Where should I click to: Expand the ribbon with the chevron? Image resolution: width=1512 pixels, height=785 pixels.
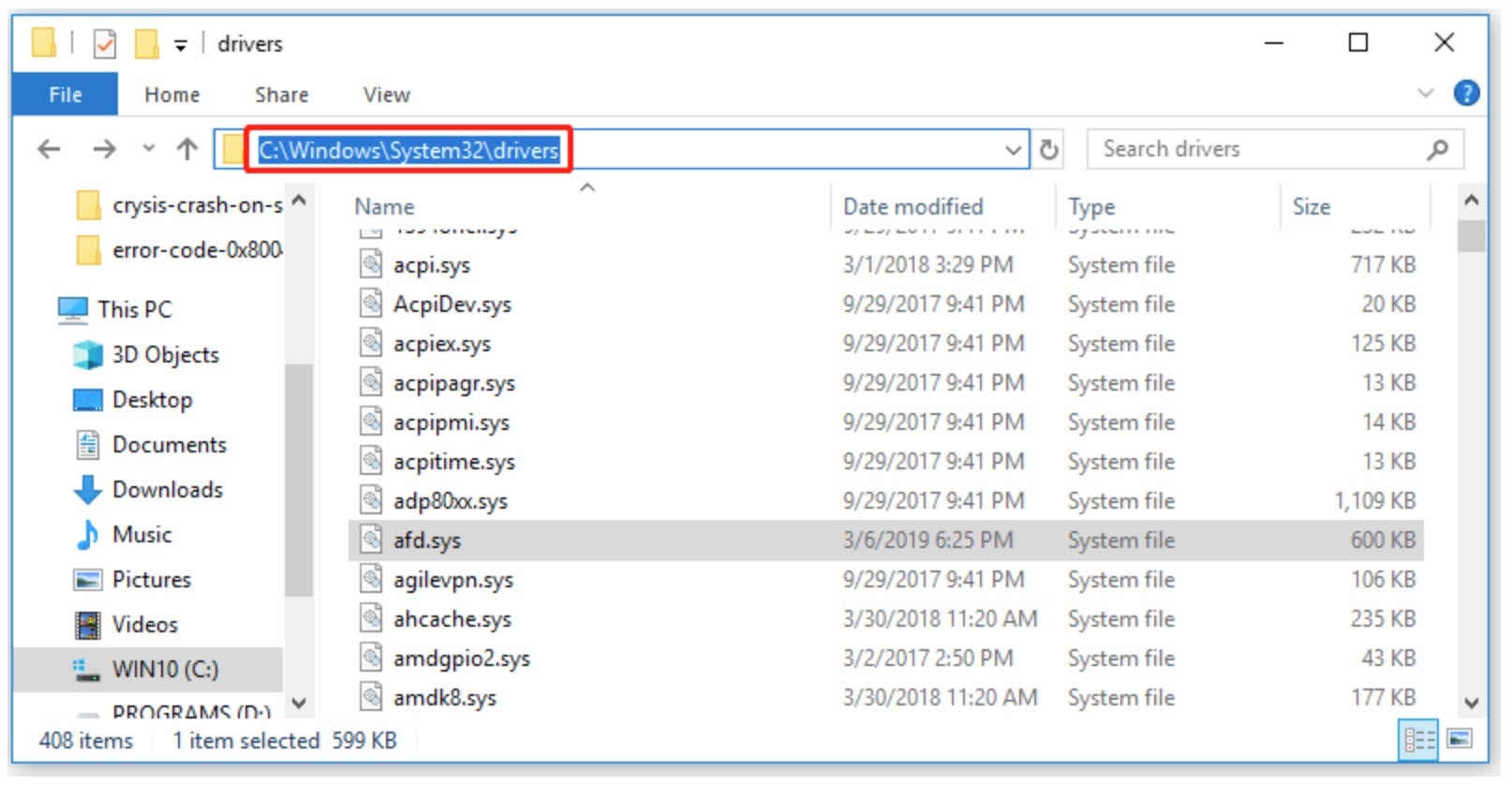1425,94
